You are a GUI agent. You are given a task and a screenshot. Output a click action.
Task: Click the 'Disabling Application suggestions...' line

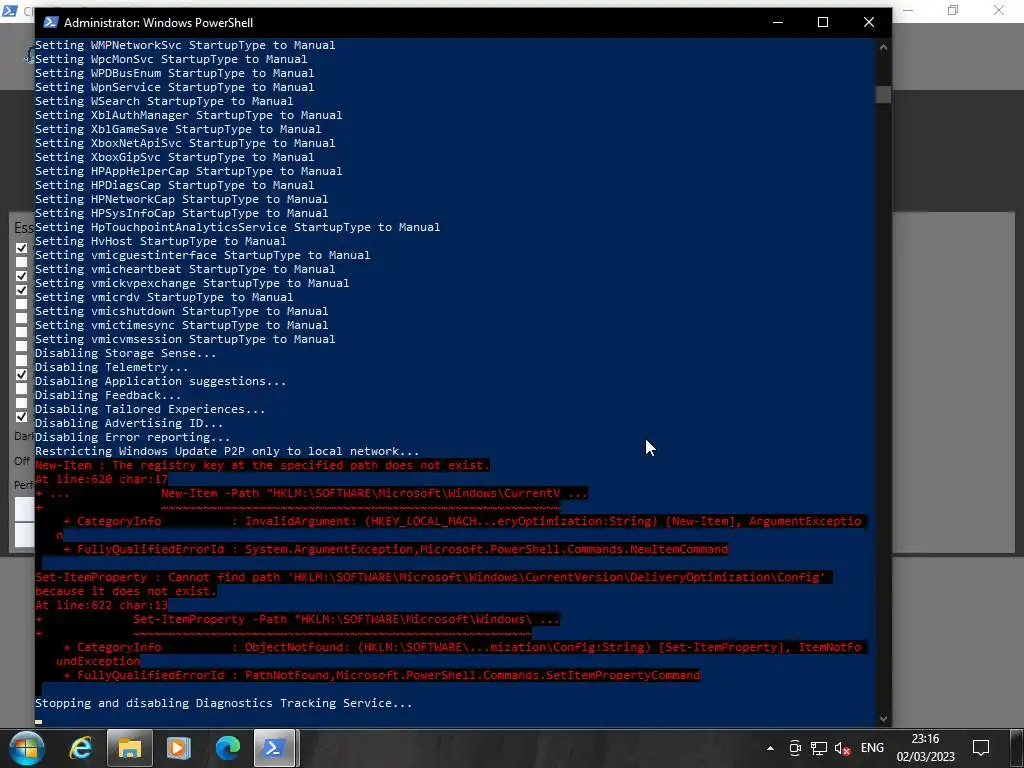coord(161,381)
